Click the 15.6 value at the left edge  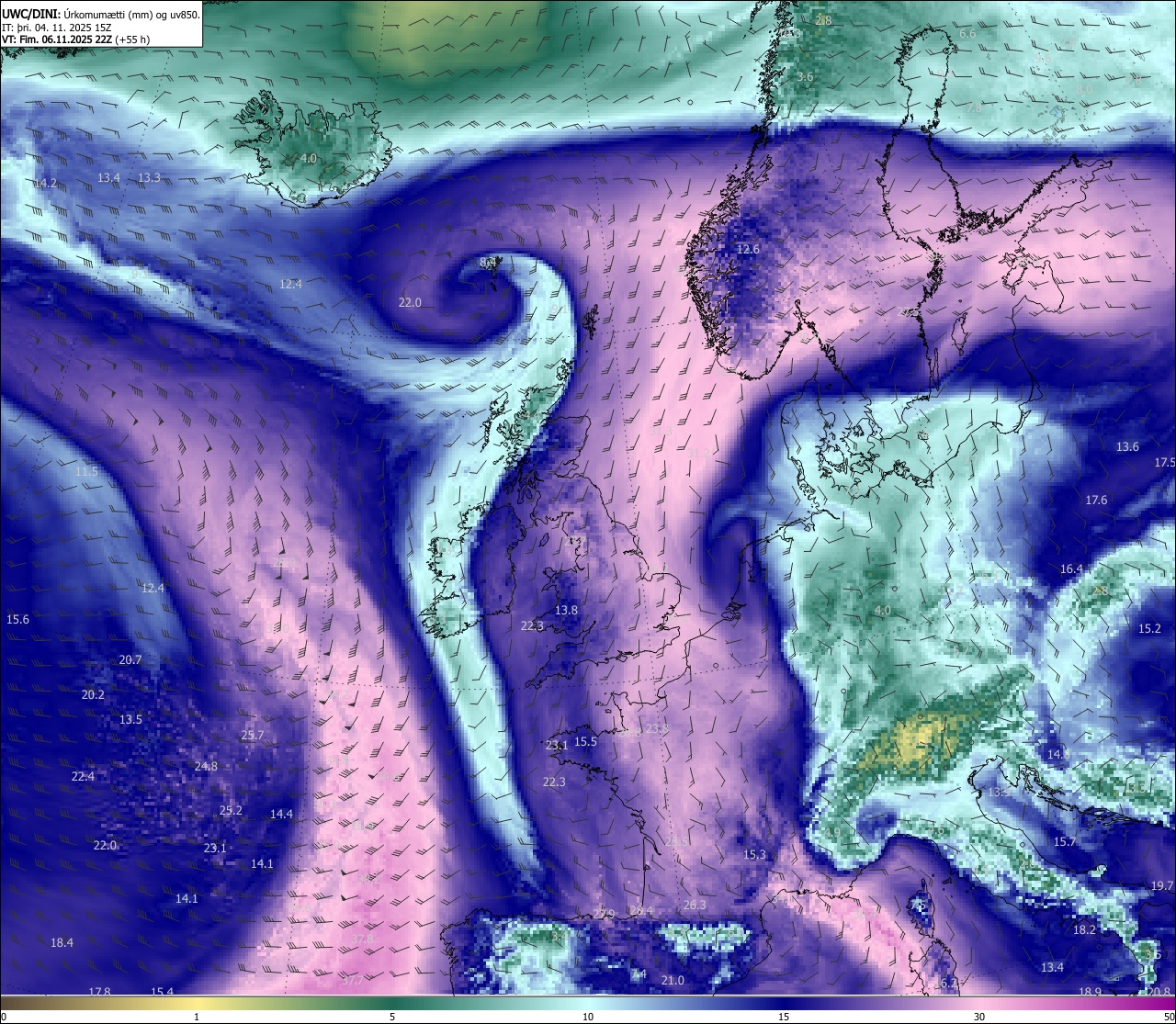[17, 620]
